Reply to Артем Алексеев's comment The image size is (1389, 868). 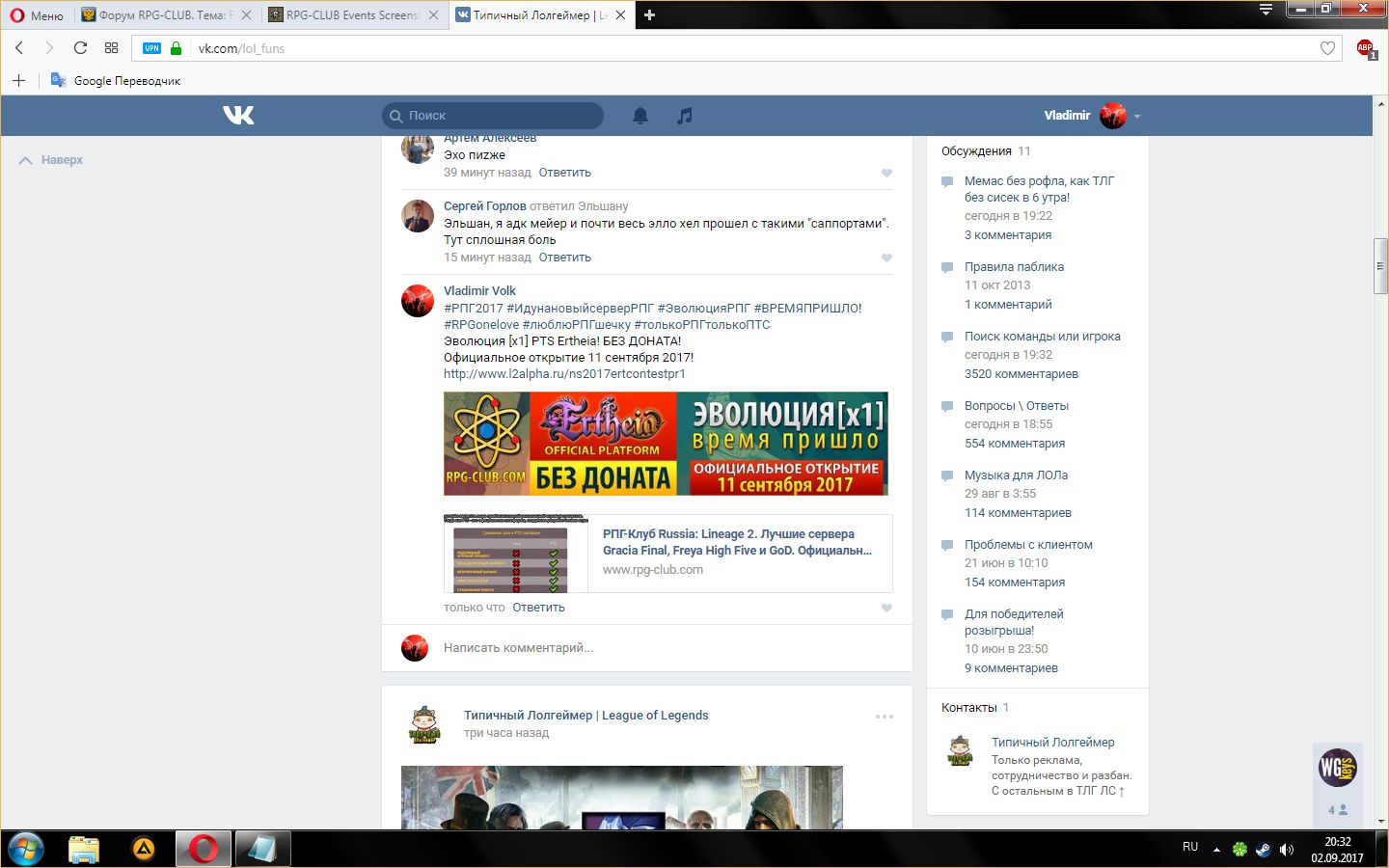pyautogui.click(x=564, y=173)
